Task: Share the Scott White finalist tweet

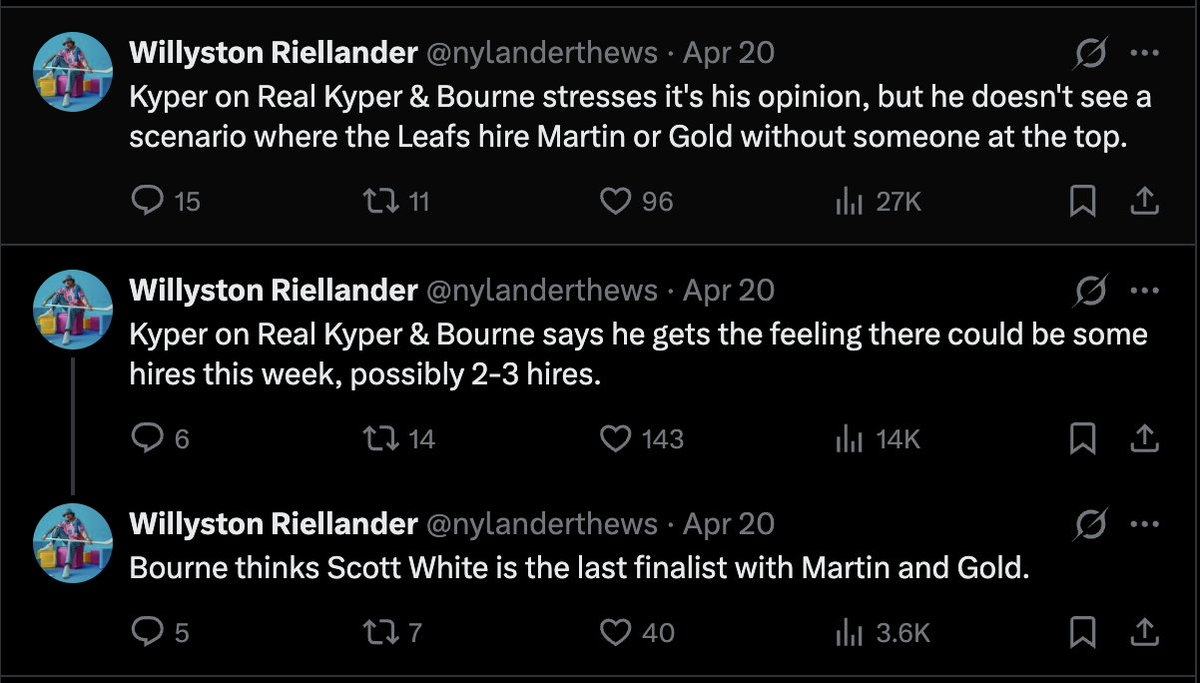Action: (1144, 632)
